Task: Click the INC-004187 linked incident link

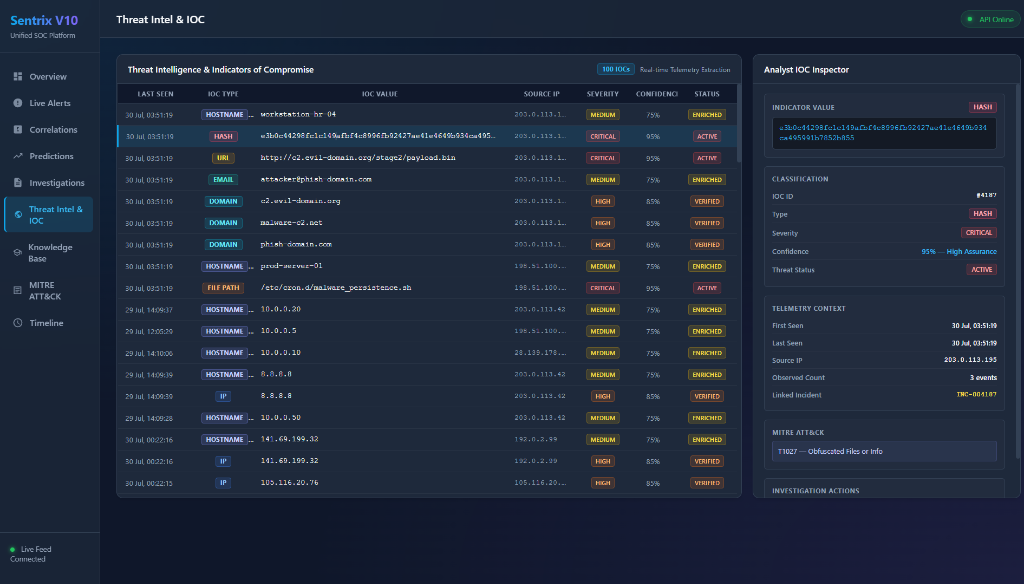Action: 976,395
